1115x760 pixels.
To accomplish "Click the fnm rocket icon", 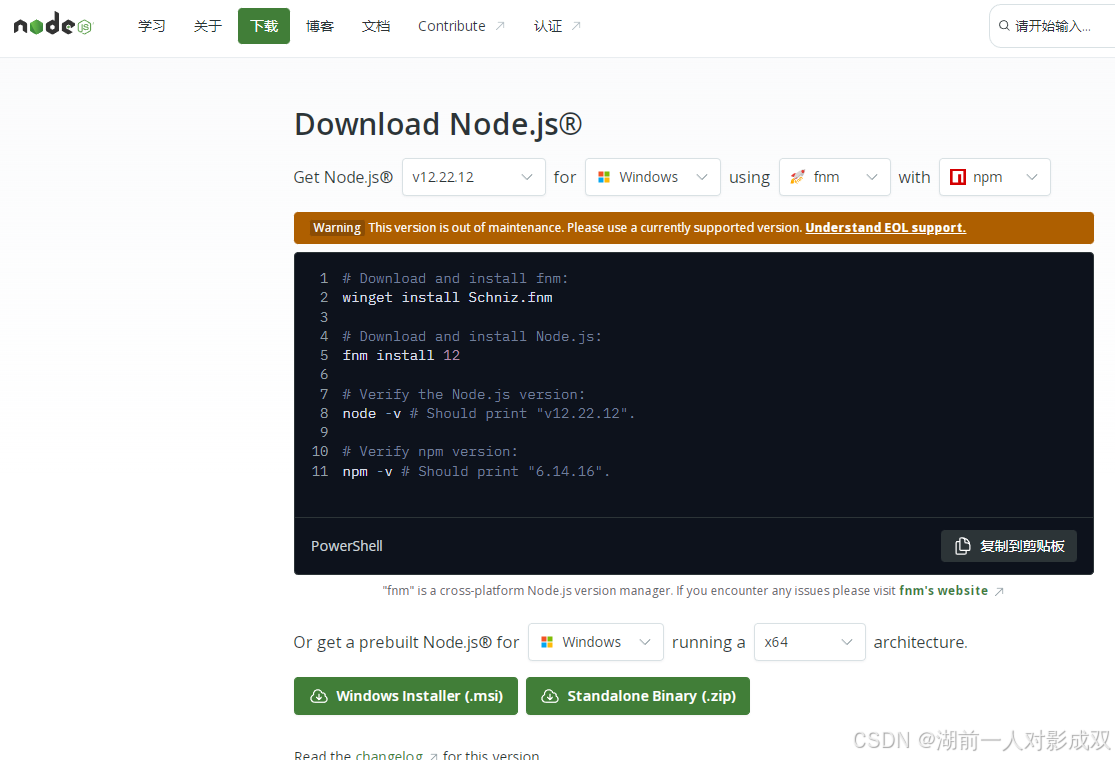I will tap(798, 177).
